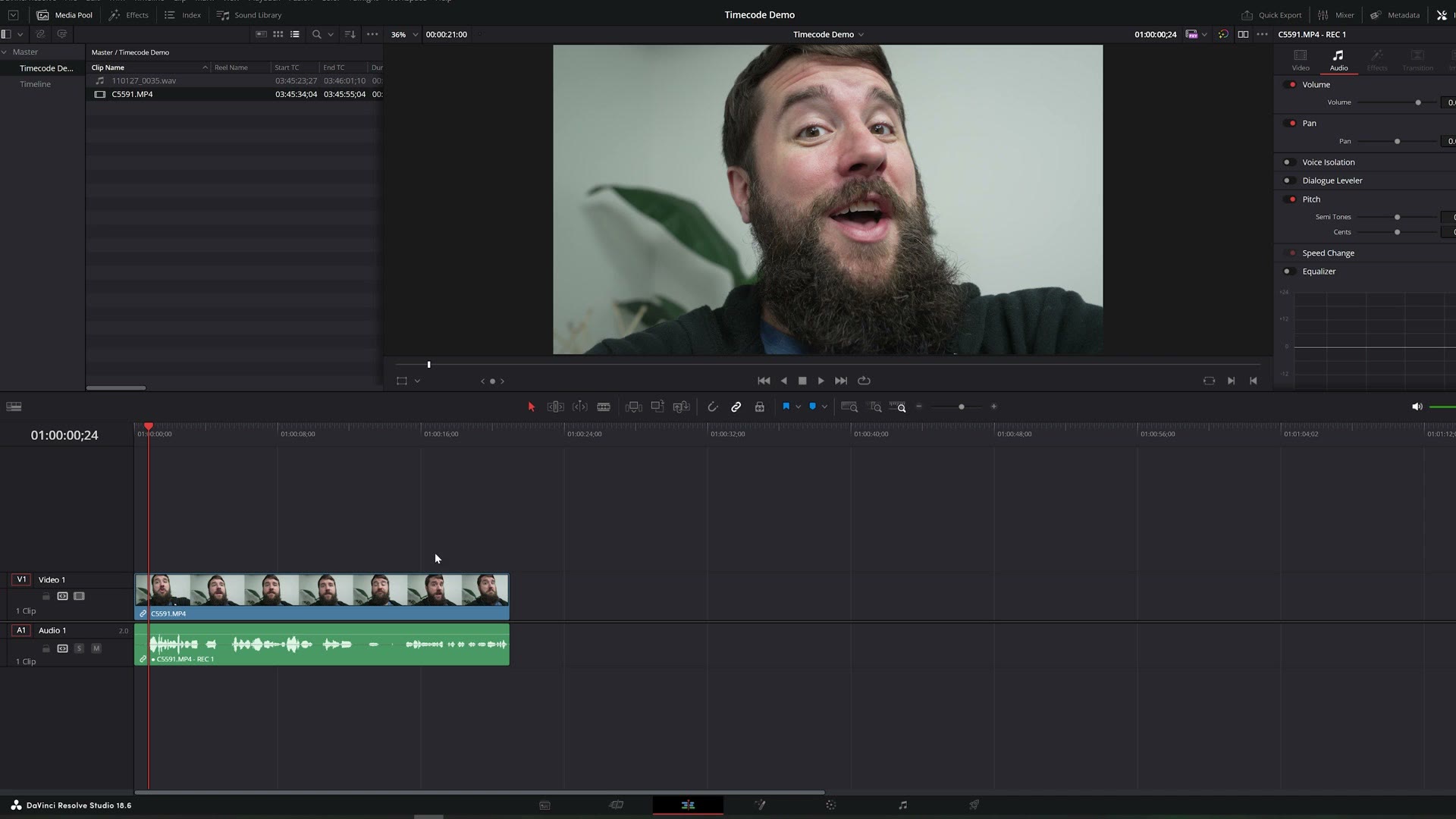Open the Effects panel
Screen dimensions: 1456x819
[128, 15]
